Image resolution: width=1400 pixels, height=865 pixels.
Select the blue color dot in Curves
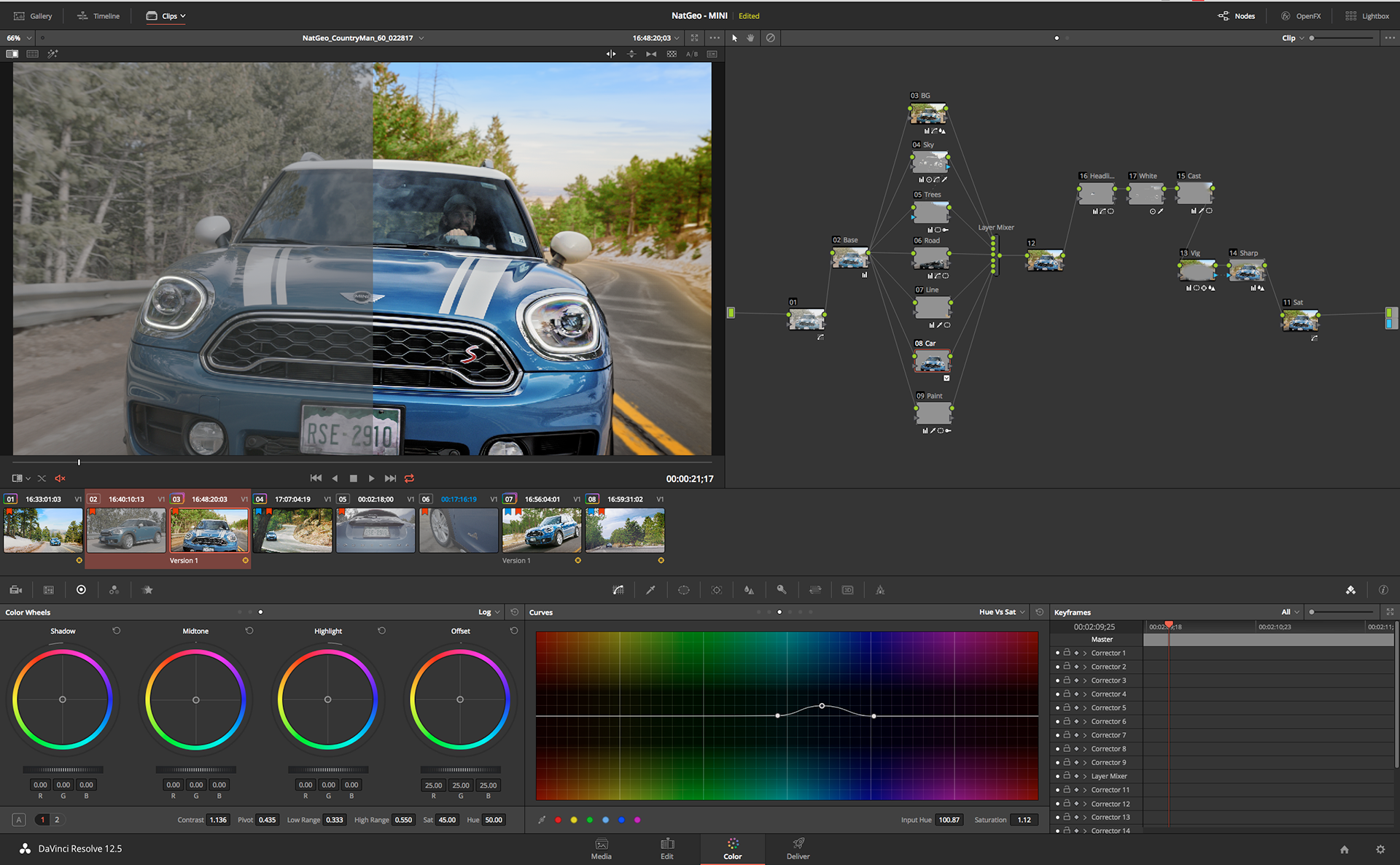pos(621,820)
